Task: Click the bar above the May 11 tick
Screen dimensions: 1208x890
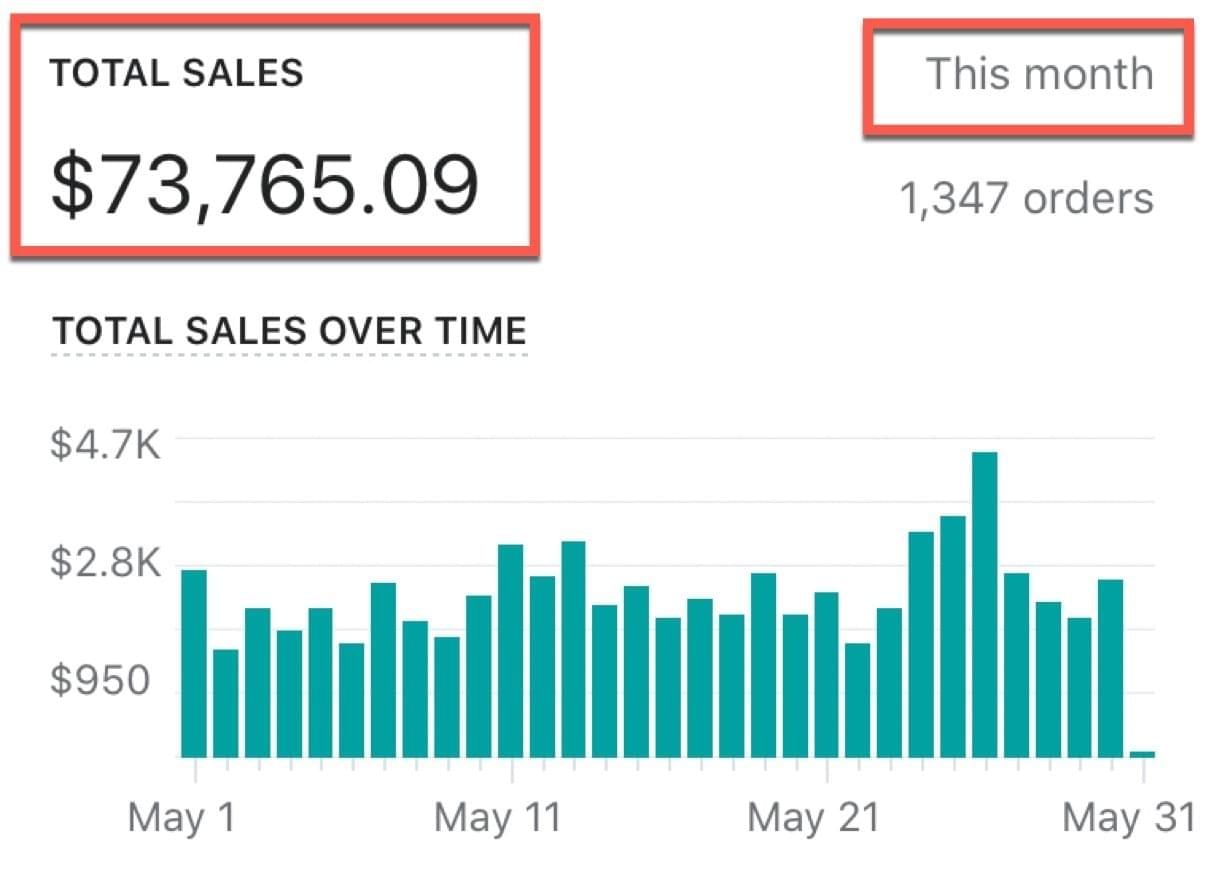Action: coord(510,650)
